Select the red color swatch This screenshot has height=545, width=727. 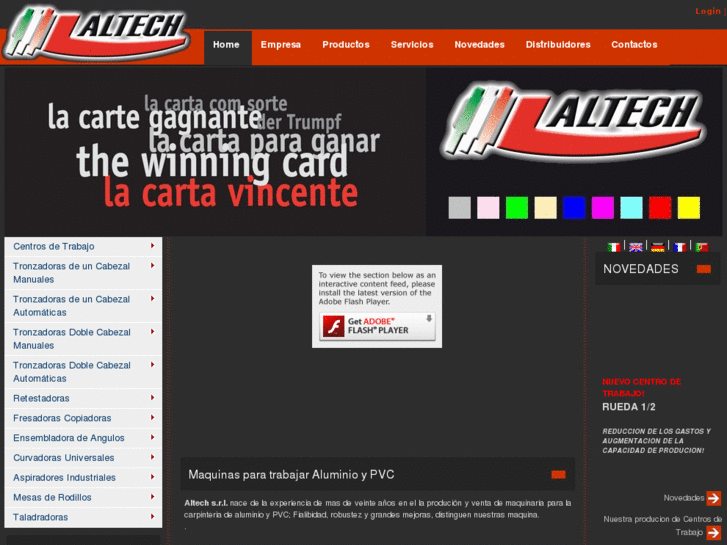[x=660, y=207]
